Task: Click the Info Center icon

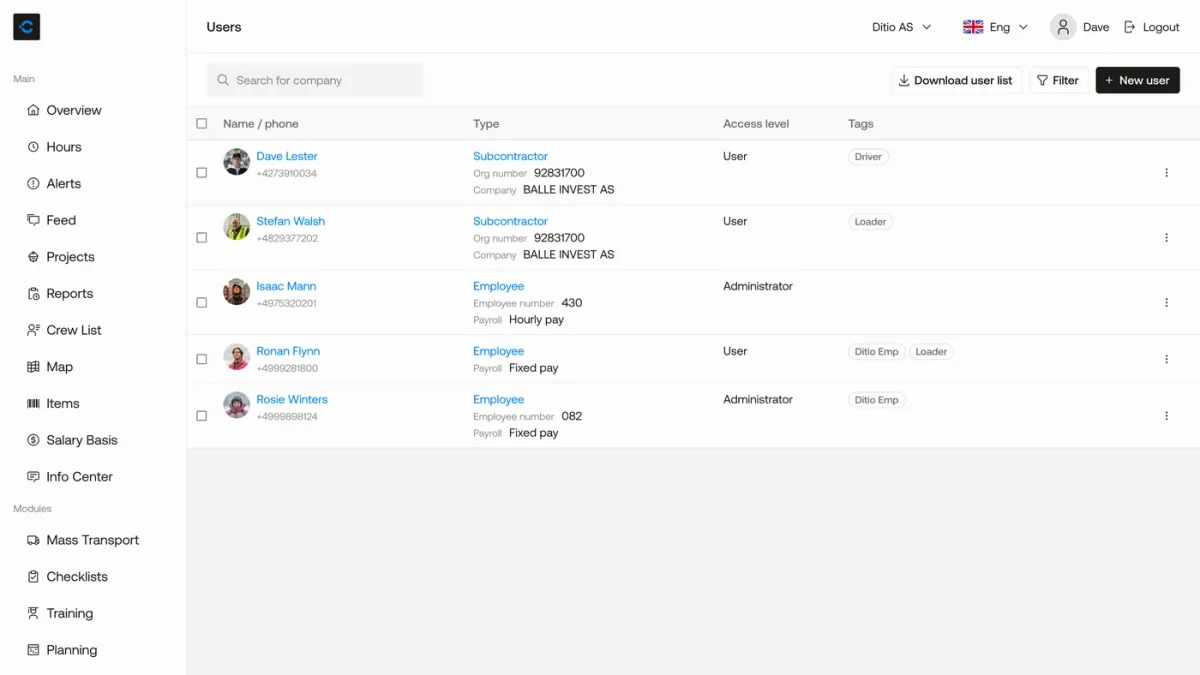Action: pos(34,477)
